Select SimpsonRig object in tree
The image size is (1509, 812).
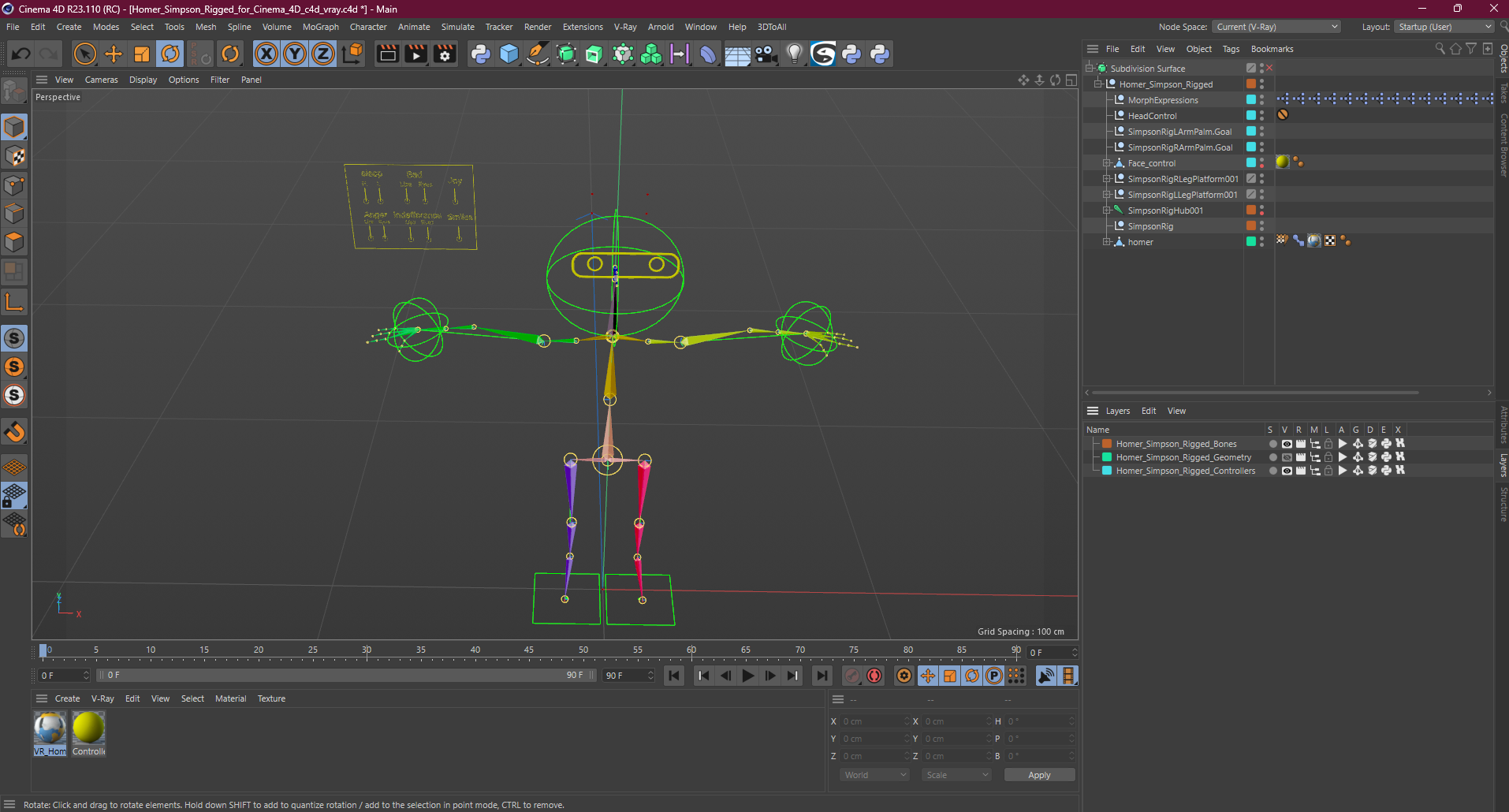click(1150, 226)
